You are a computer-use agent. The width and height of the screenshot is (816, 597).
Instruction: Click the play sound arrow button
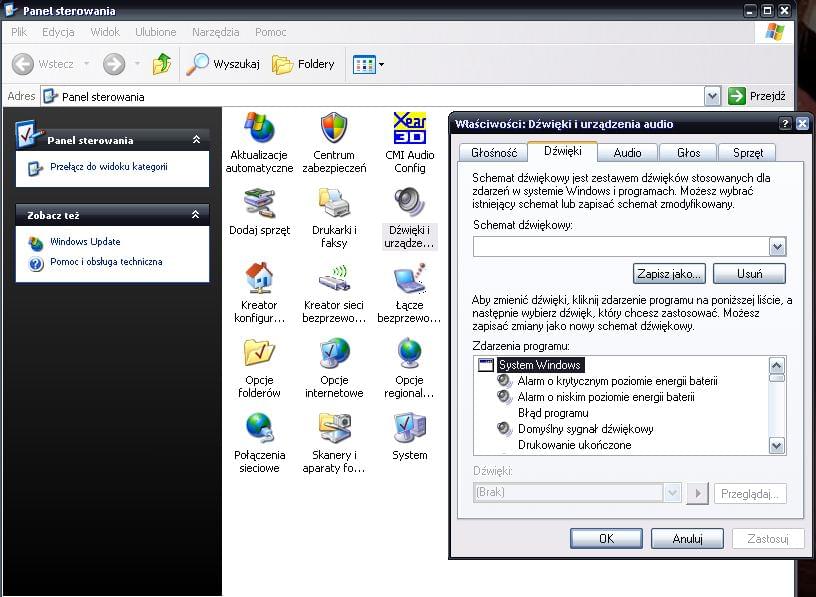[x=698, y=493]
